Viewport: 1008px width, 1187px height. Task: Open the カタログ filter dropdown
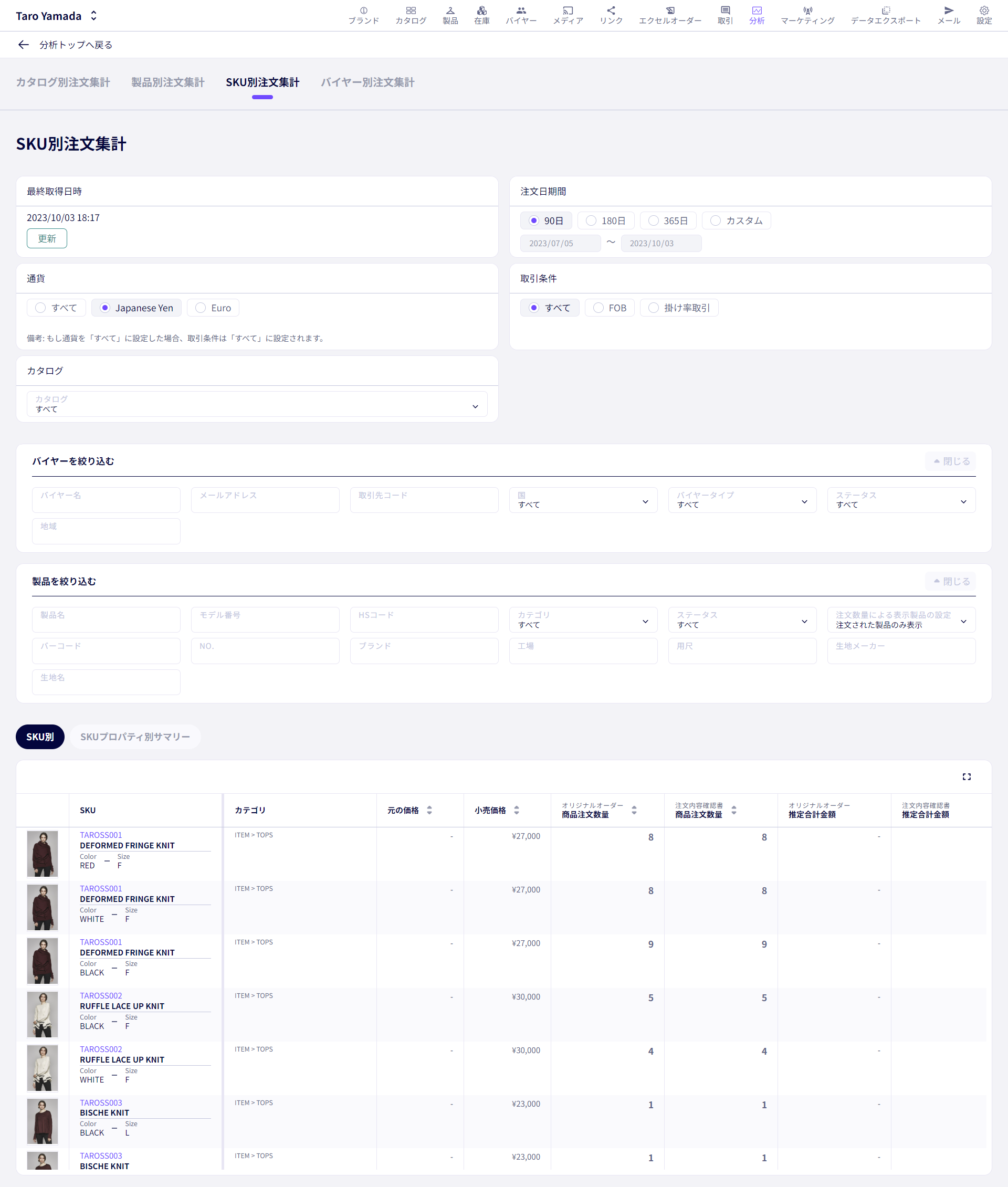tap(257, 404)
